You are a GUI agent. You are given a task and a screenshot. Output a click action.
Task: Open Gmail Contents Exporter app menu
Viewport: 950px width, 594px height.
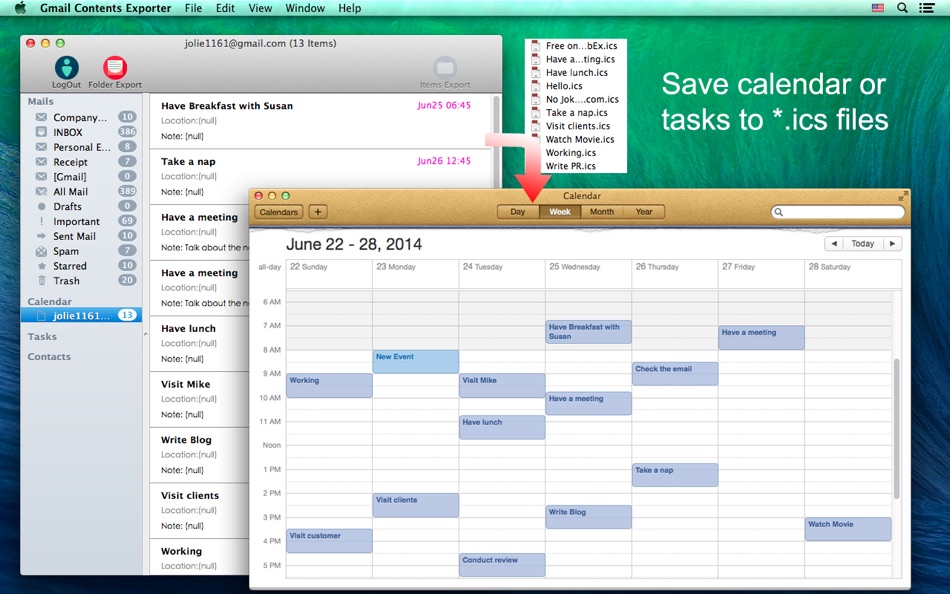click(105, 8)
